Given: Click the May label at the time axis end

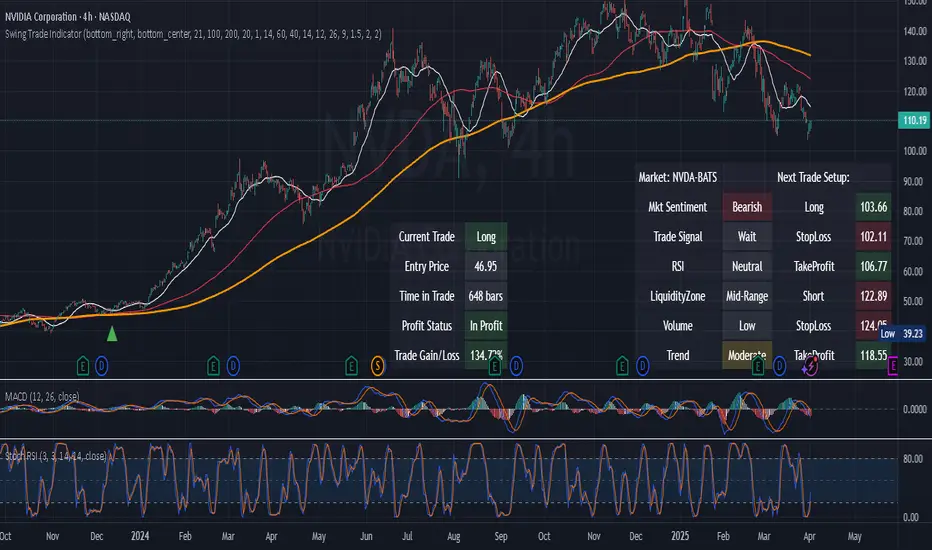Looking at the screenshot, I should click(854, 536).
